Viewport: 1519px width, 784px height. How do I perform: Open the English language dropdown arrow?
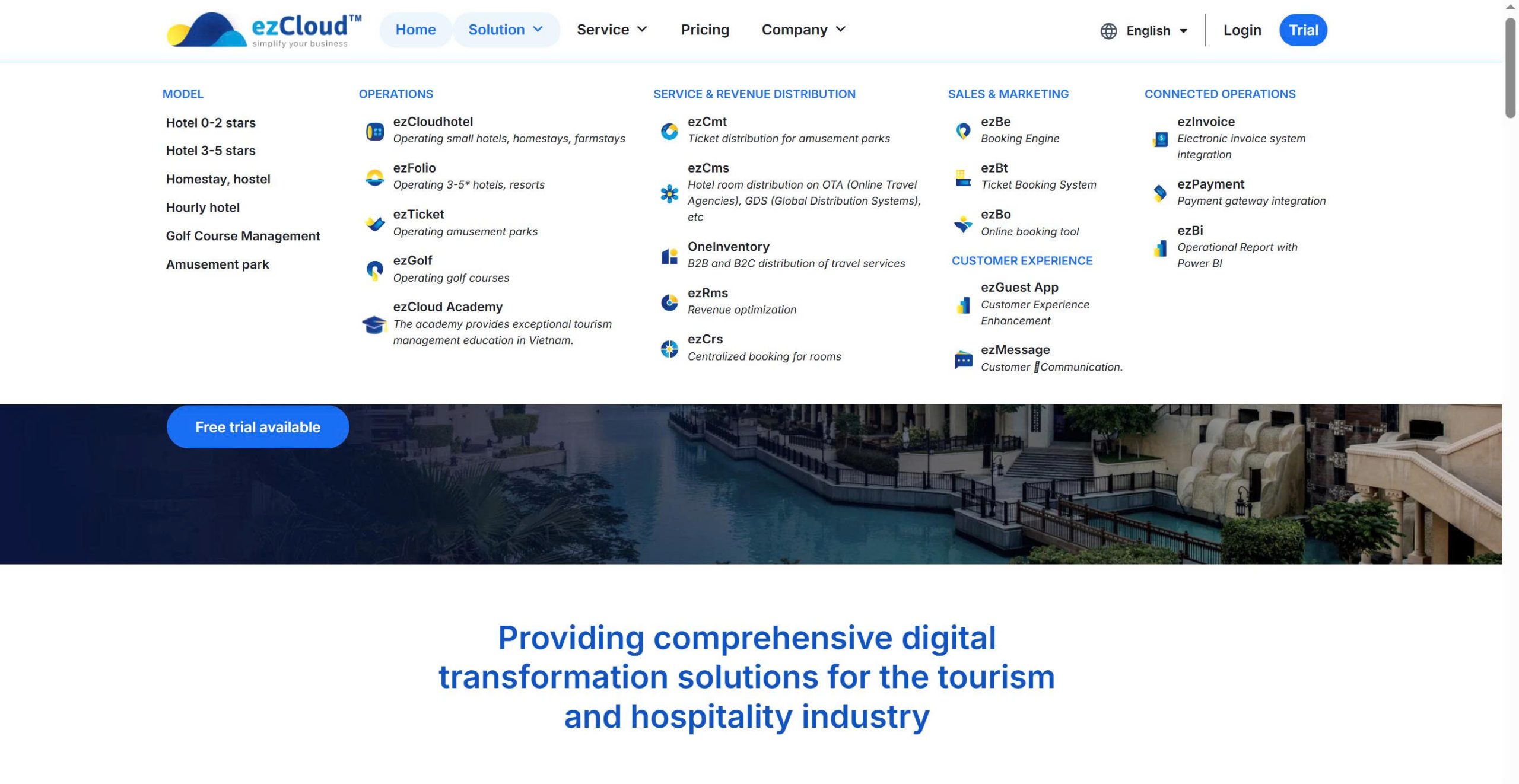[1183, 31]
